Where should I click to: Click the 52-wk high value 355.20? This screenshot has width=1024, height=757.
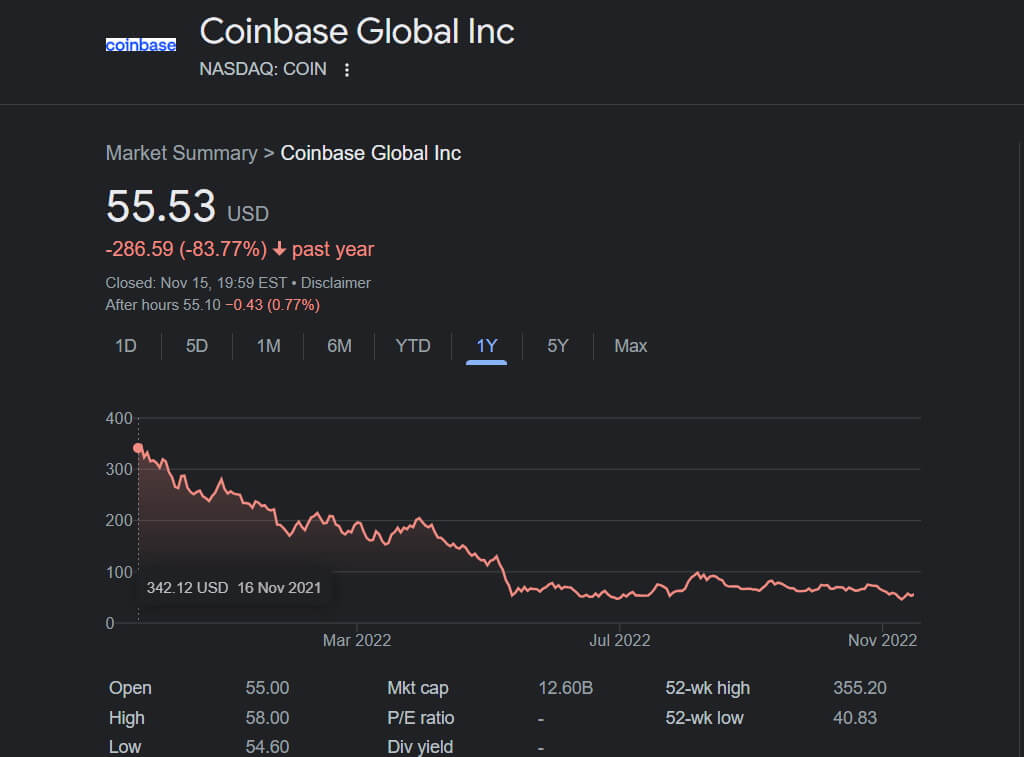click(x=859, y=688)
